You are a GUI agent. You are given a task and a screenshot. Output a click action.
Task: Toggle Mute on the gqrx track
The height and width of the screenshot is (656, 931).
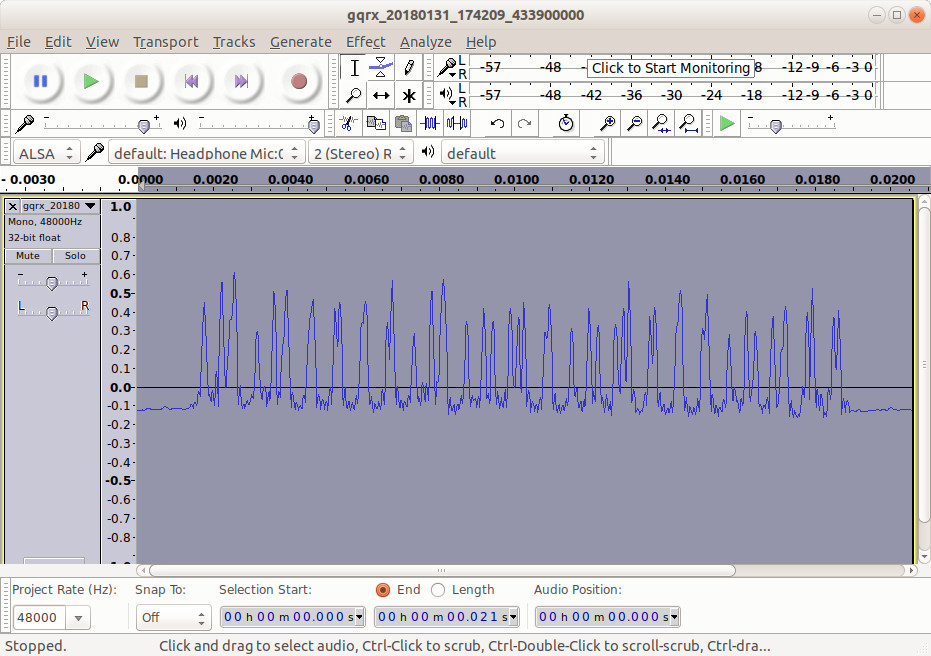[28, 256]
